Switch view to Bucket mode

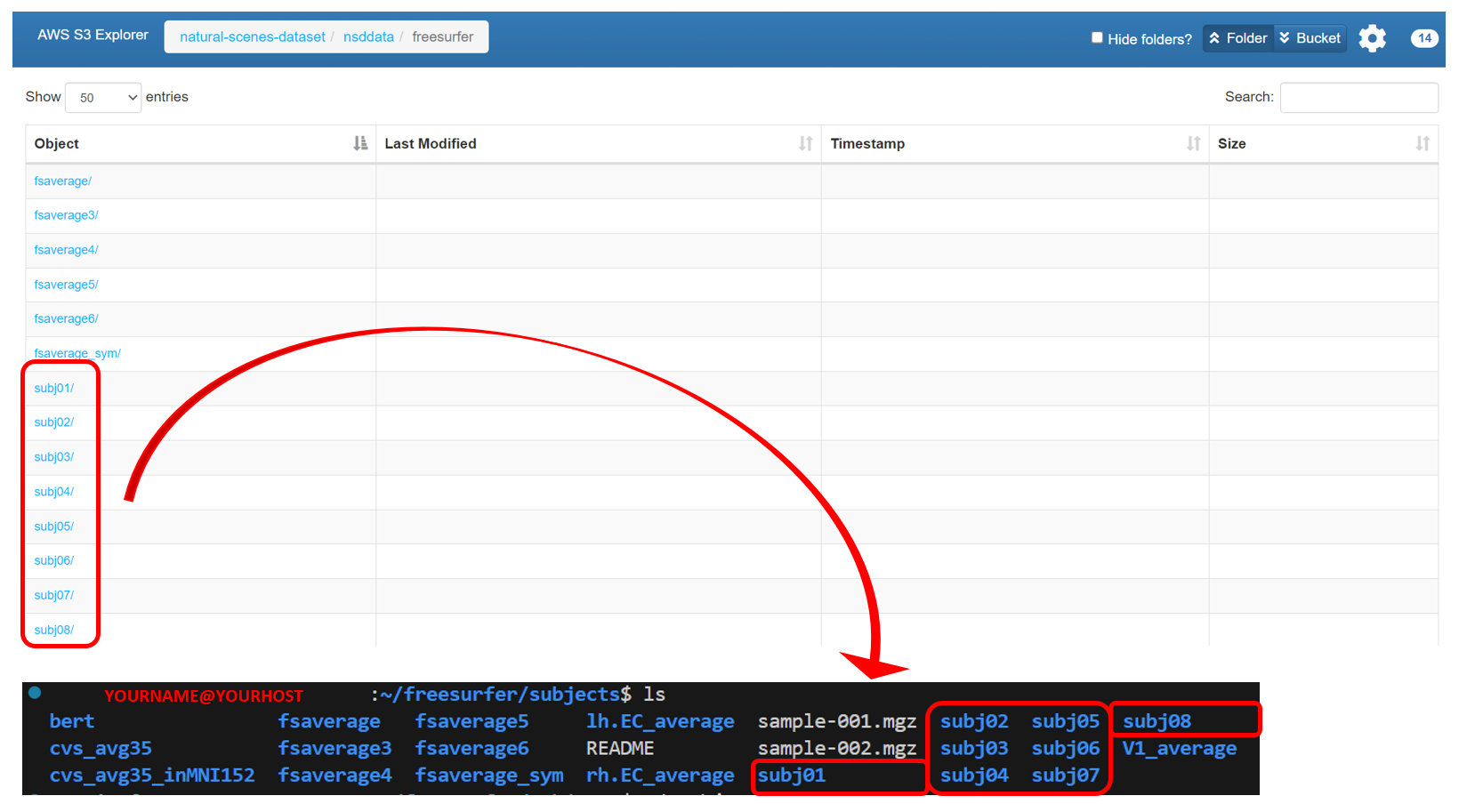tap(1310, 38)
